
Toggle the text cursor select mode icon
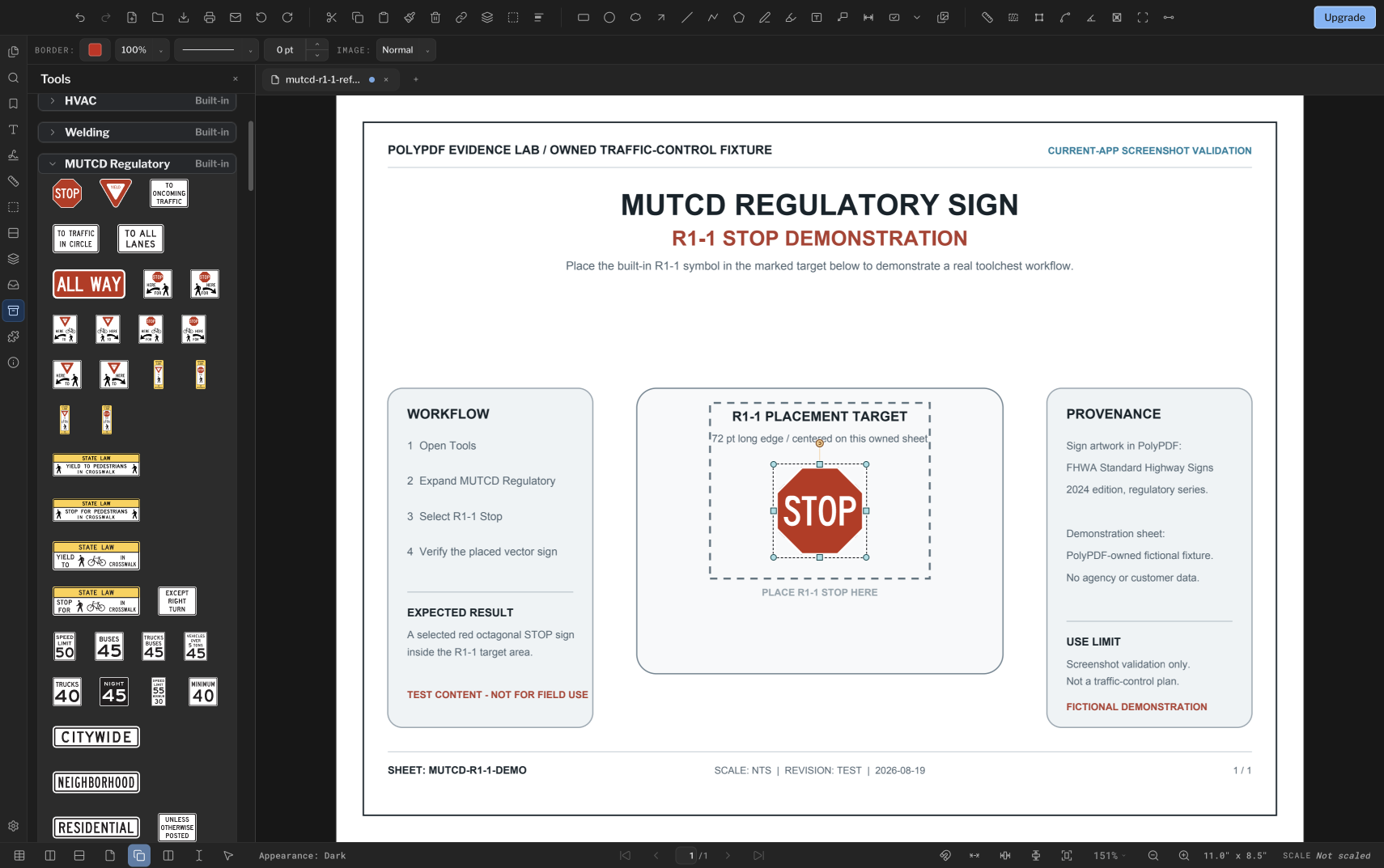click(x=199, y=855)
